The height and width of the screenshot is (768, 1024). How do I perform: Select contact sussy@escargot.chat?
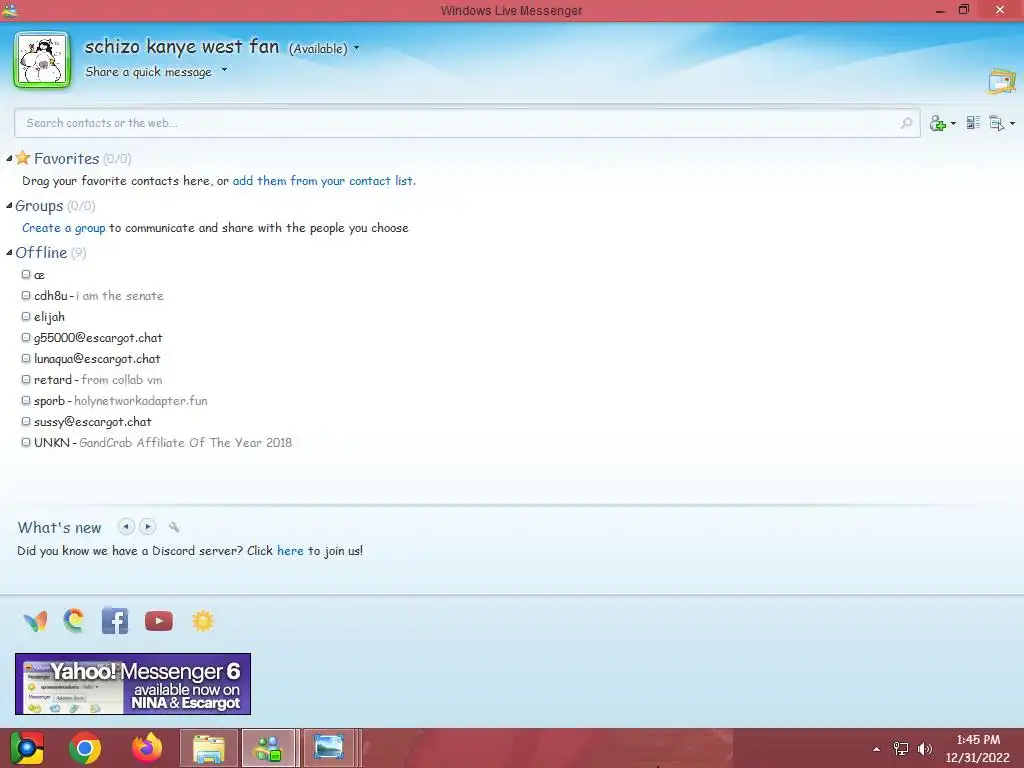[x=93, y=422]
